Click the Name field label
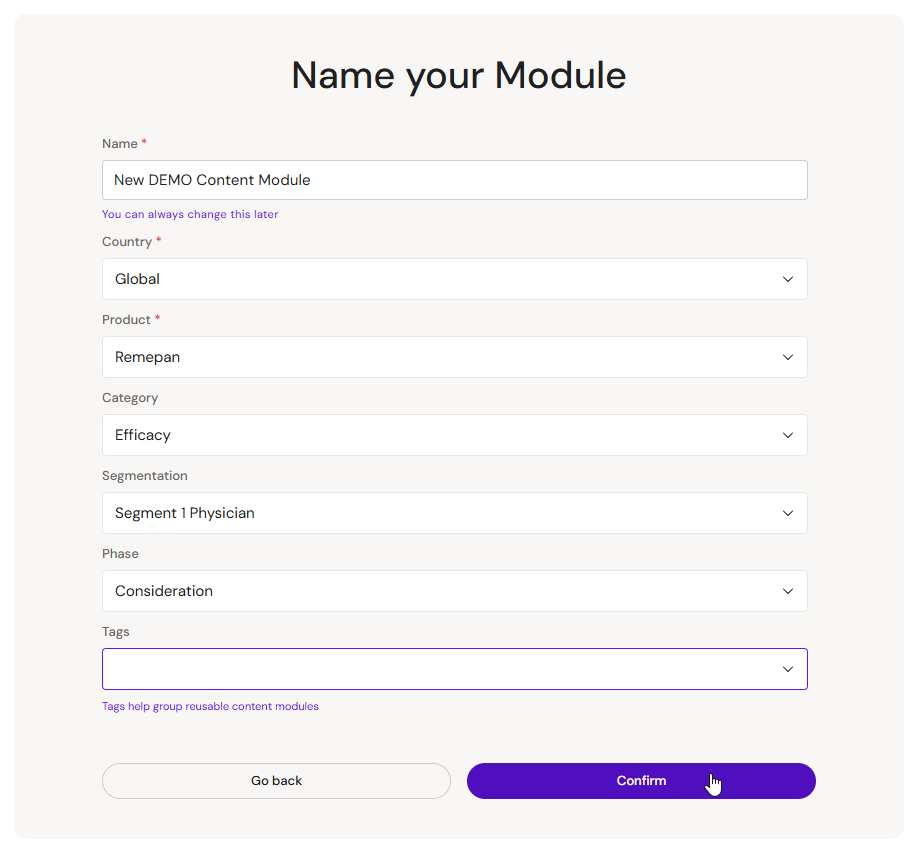The height and width of the screenshot is (853, 921). 120,144
